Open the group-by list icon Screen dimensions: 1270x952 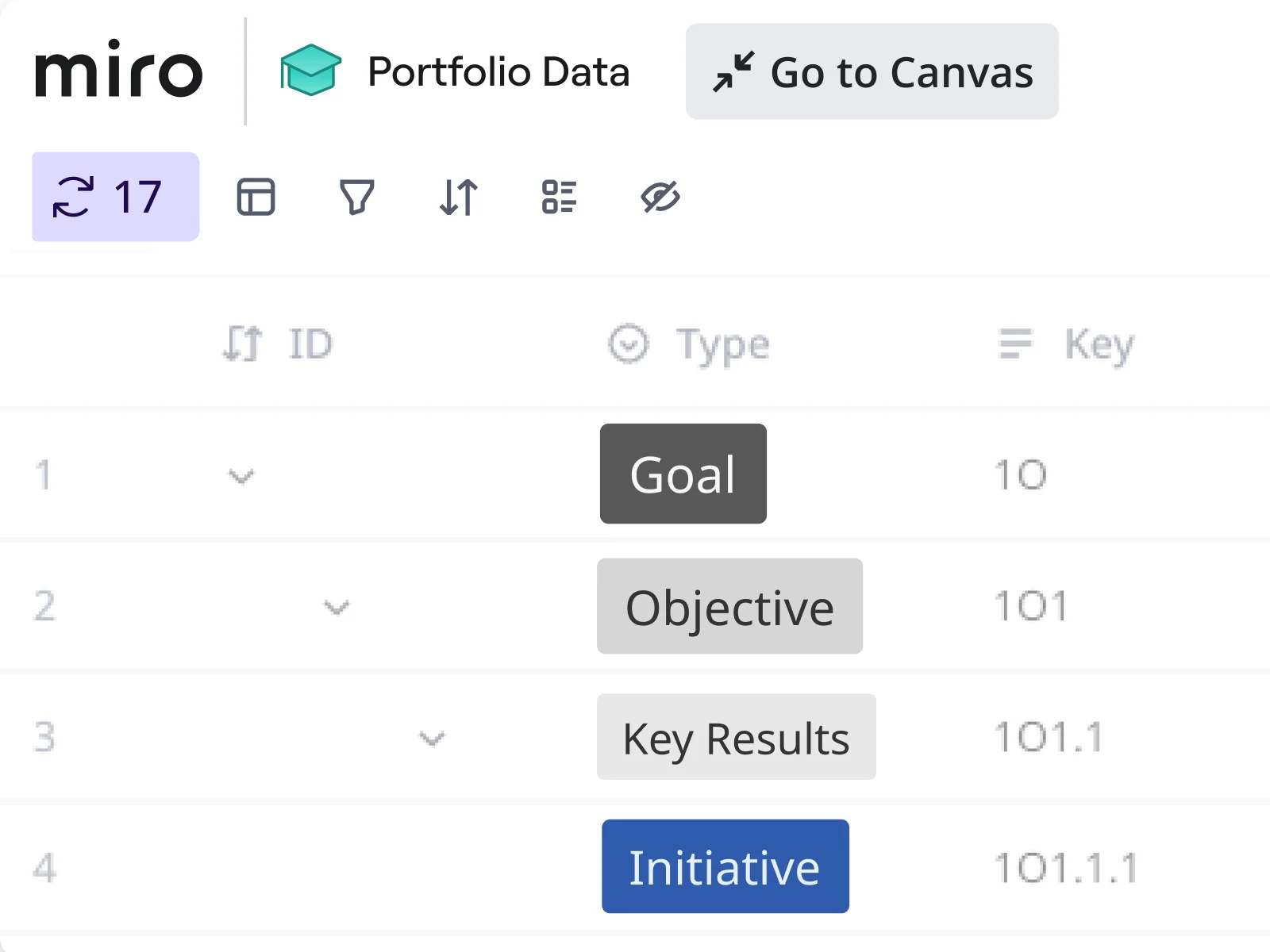[x=560, y=197]
